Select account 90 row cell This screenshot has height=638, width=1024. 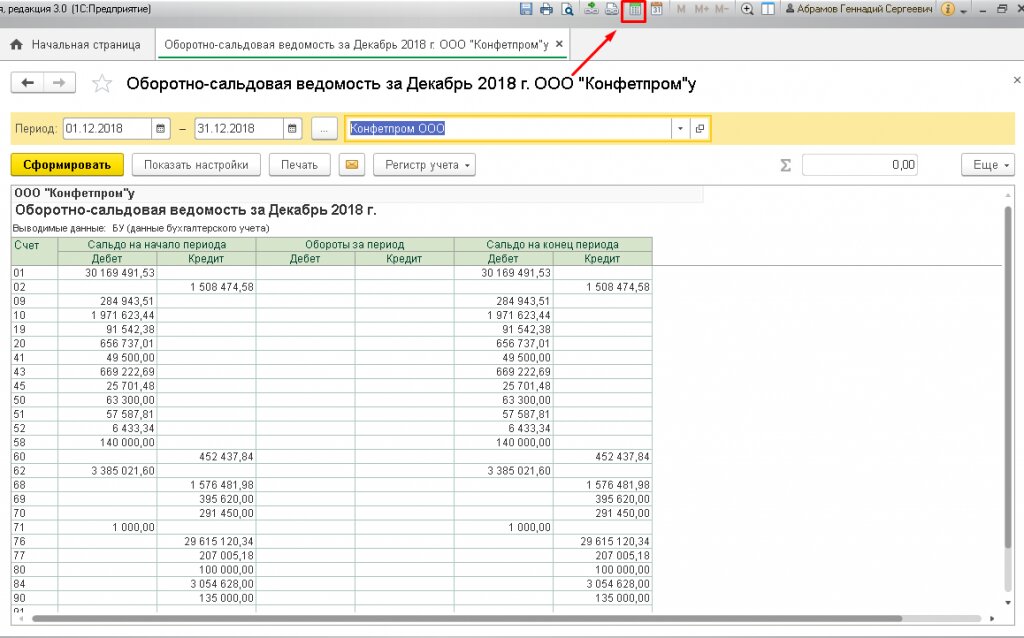tap(34, 598)
